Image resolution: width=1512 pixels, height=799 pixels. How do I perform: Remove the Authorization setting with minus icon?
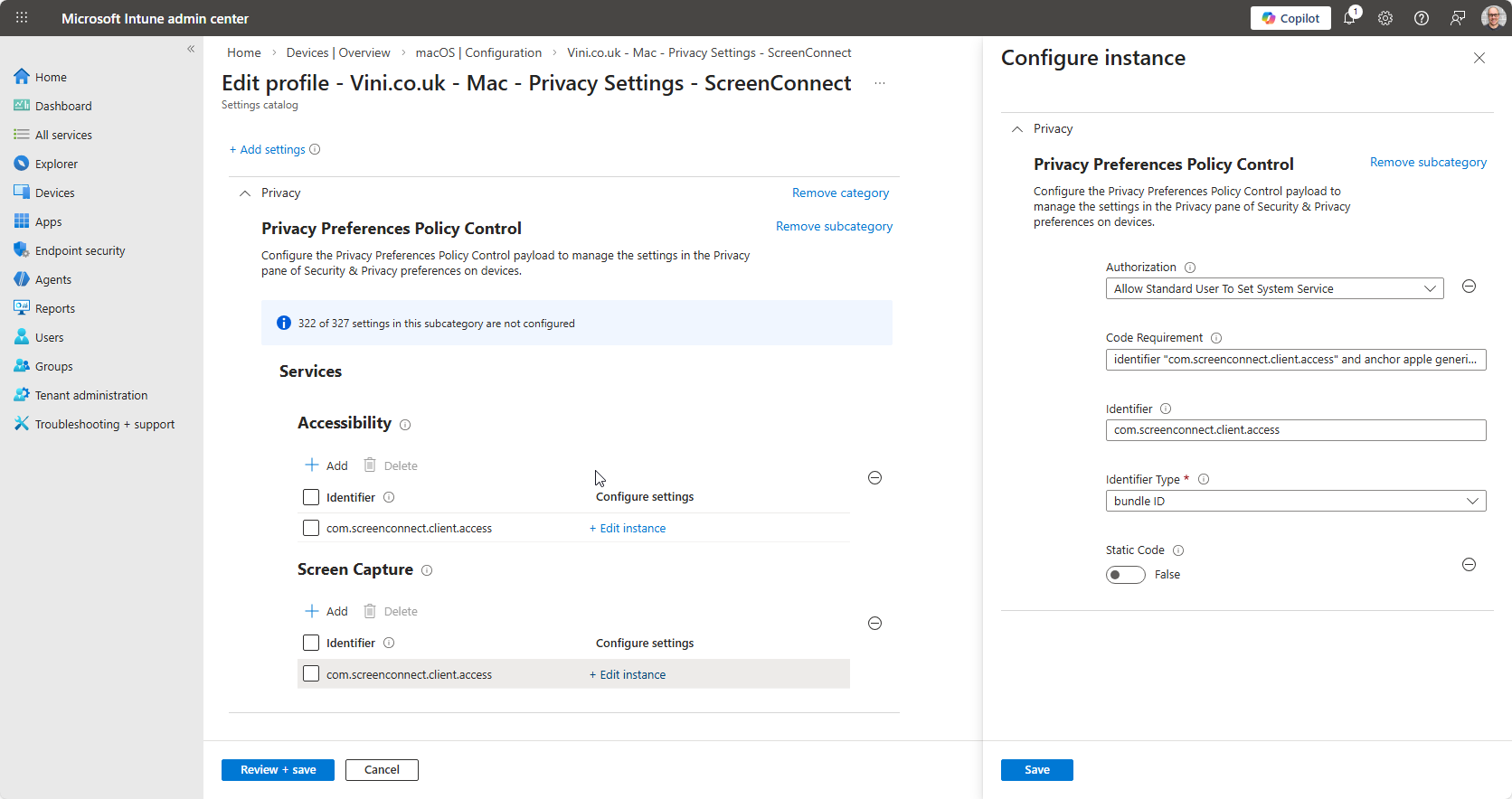(x=1469, y=287)
